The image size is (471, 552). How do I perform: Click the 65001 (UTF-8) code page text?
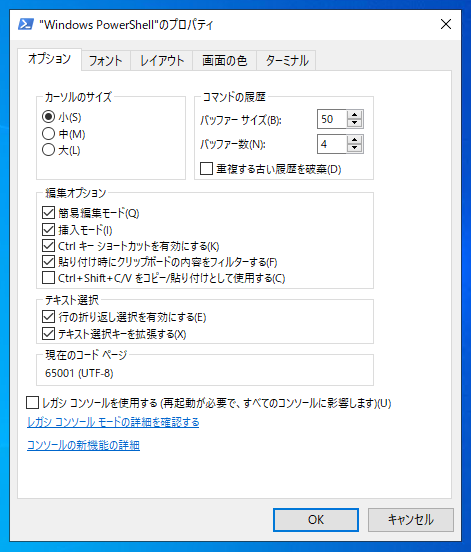coord(79,373)
